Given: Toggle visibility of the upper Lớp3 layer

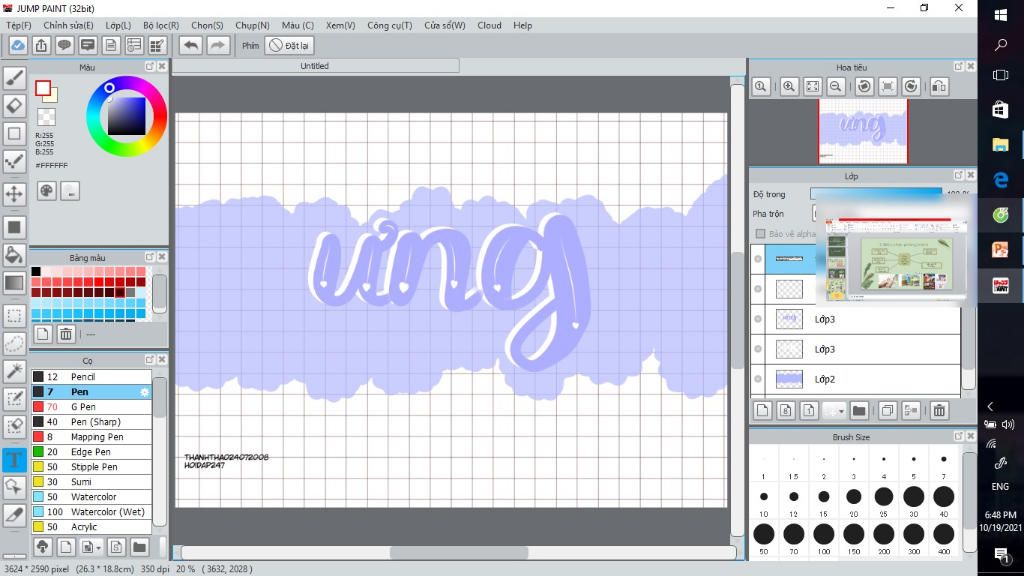Looking at the screenshot, I should coord(758,319).
